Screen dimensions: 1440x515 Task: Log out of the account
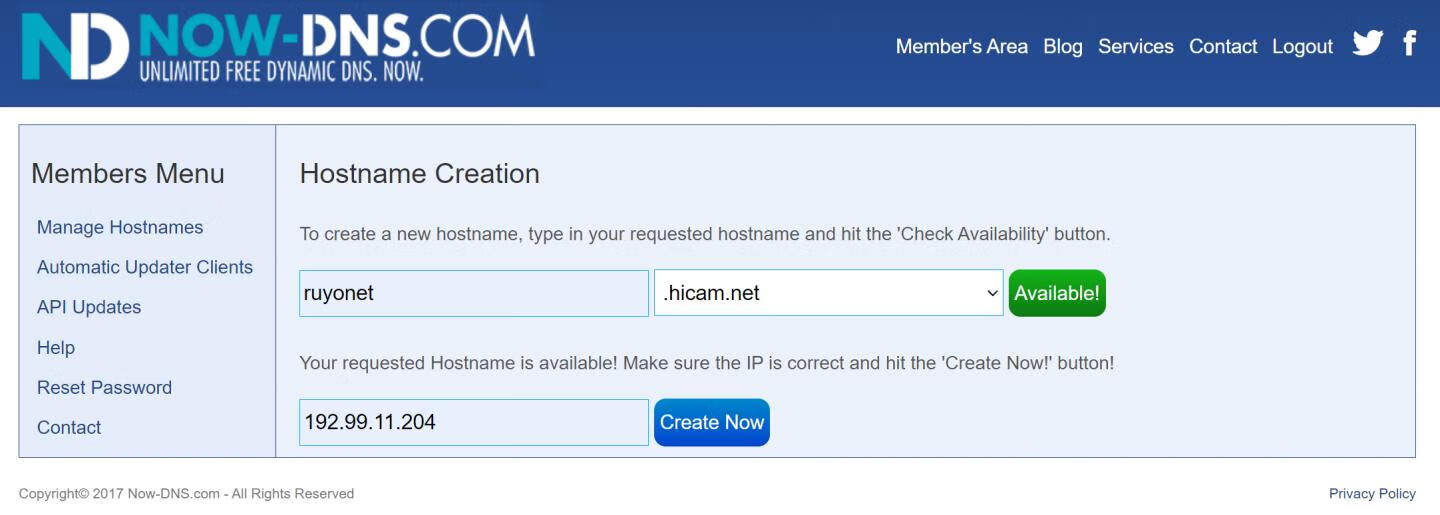click(1302, 47)
